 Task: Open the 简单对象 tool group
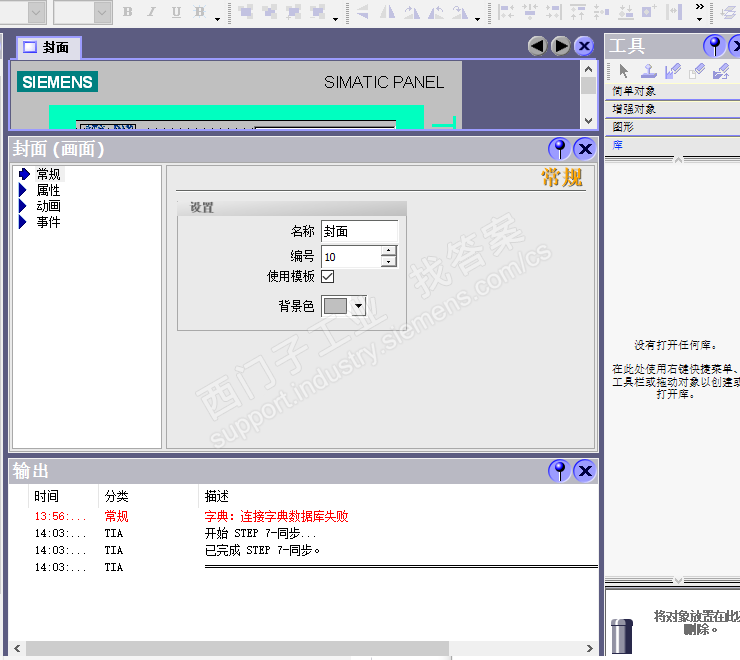click(673, 91)
